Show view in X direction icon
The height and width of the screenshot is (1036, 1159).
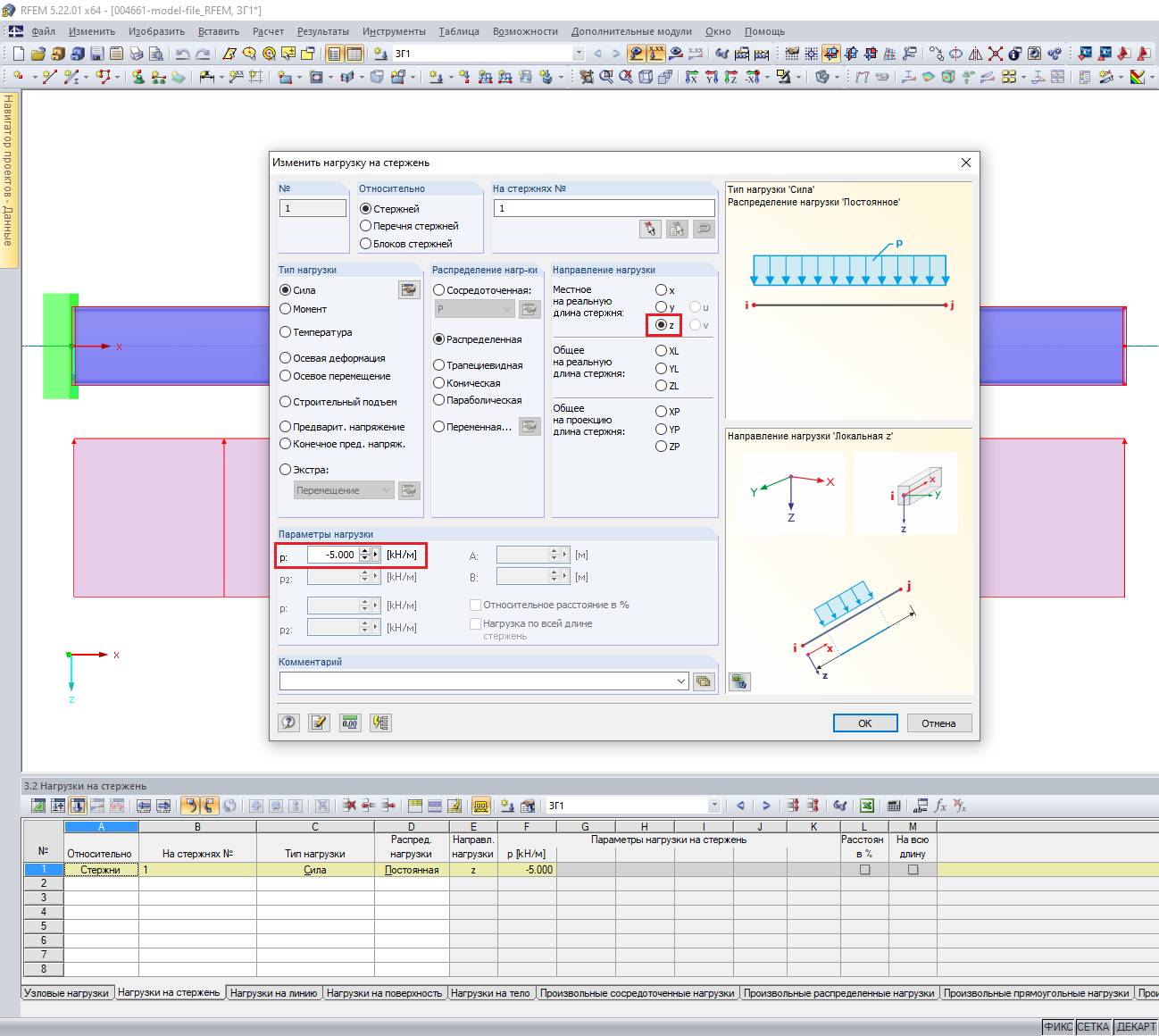(691, 77)
